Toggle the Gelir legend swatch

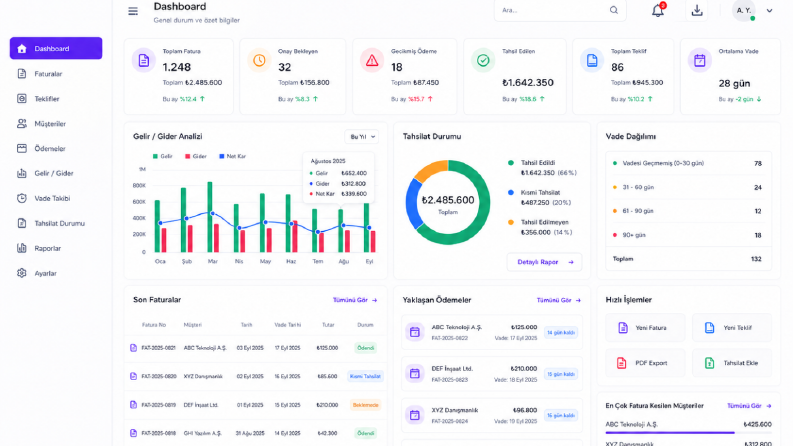click(155, 156)
